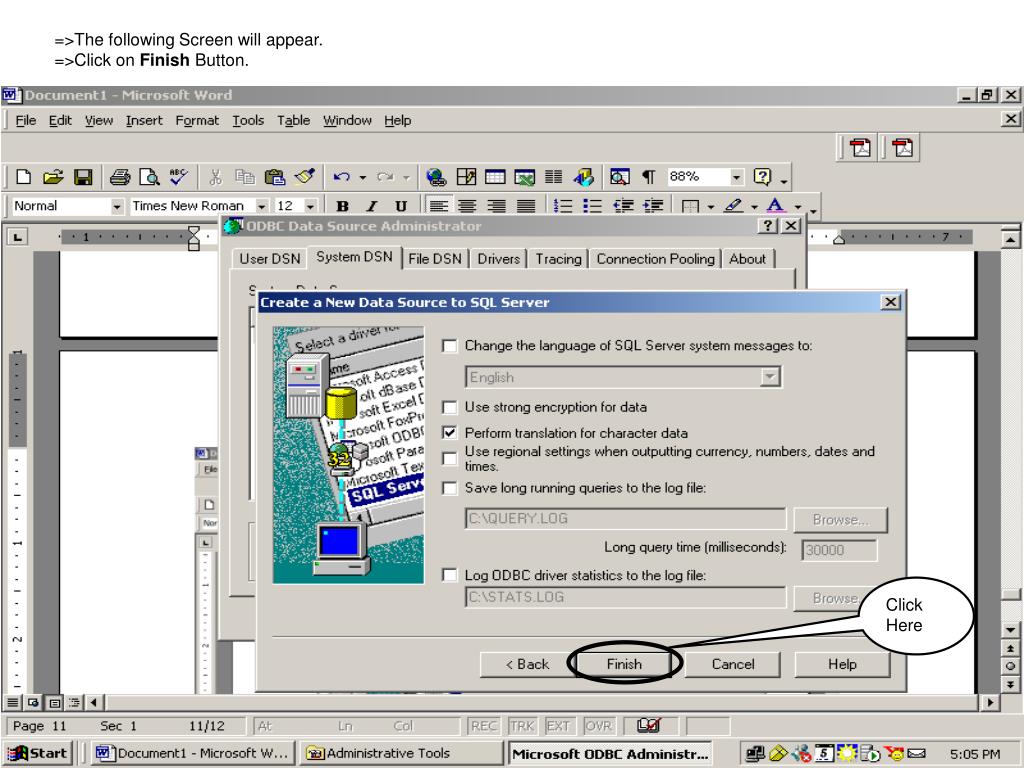Open the Columns icon in Word toolbar

pos(554,177)
